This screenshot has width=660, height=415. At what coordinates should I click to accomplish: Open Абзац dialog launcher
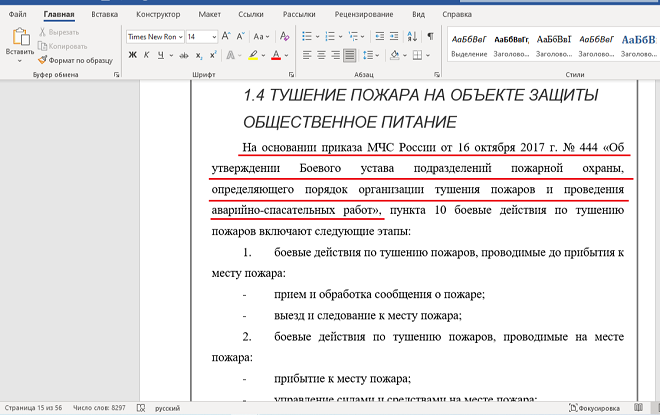click(x=436, y=74)
